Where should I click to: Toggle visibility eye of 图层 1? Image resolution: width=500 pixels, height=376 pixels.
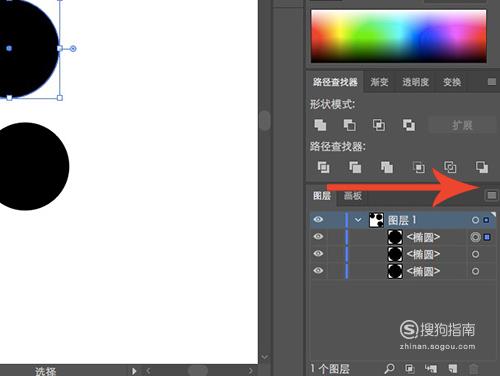318,220
